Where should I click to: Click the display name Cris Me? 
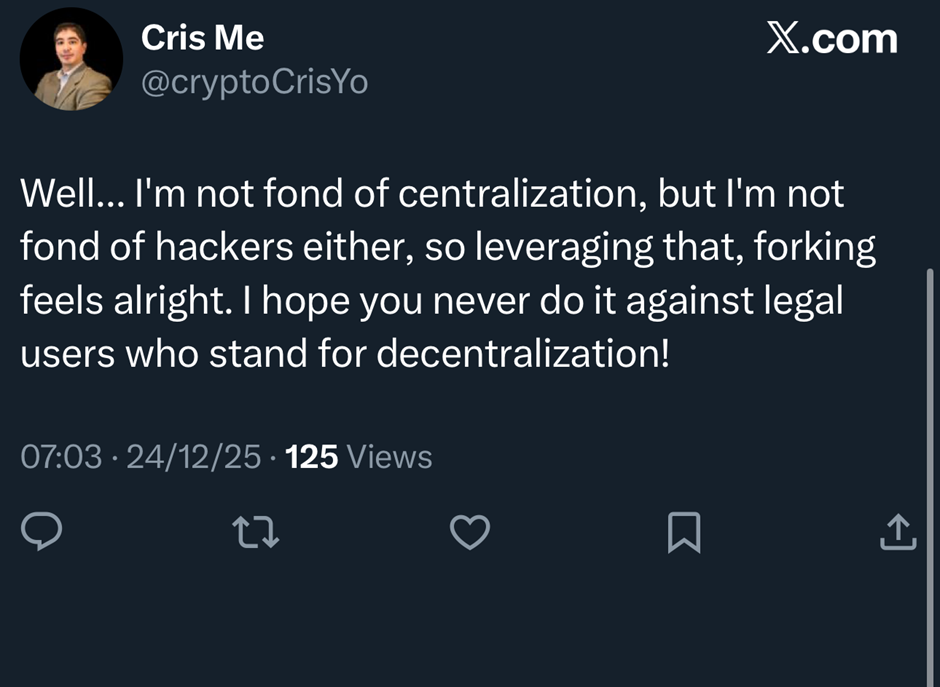pyautogui.click(x=202, y=37)
